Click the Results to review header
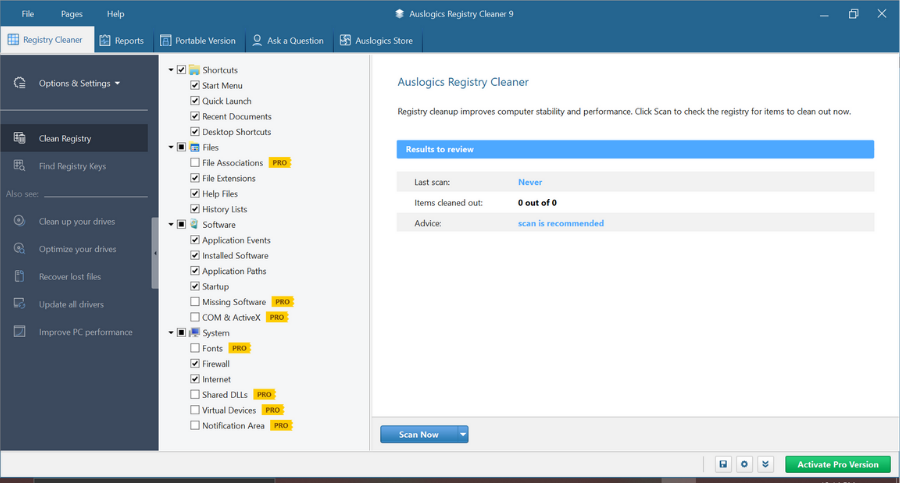 [635, 149]
